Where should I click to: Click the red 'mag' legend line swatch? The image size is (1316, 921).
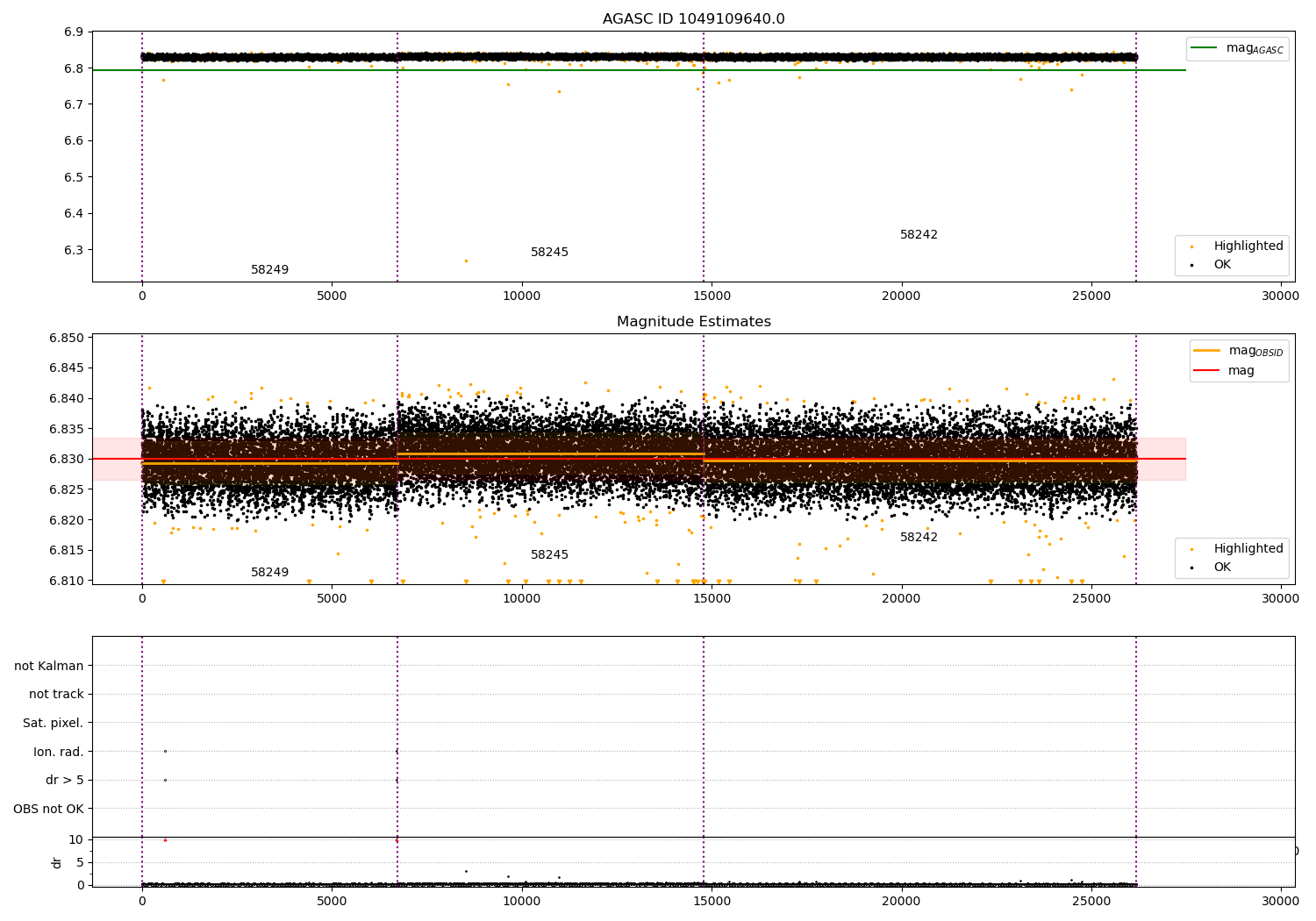pyautogui.click(x=1208, y=370)
